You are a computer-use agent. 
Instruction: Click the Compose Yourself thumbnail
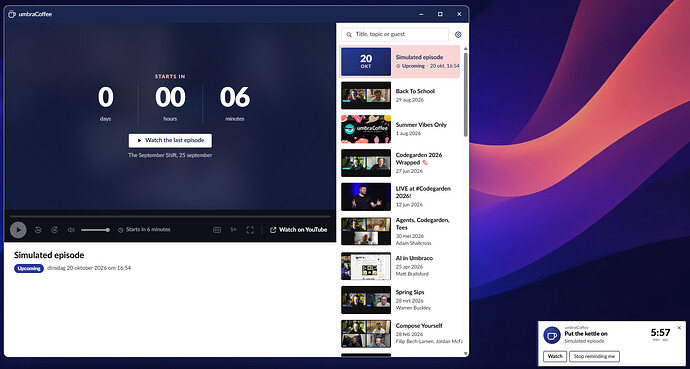(x=366, y=333)
